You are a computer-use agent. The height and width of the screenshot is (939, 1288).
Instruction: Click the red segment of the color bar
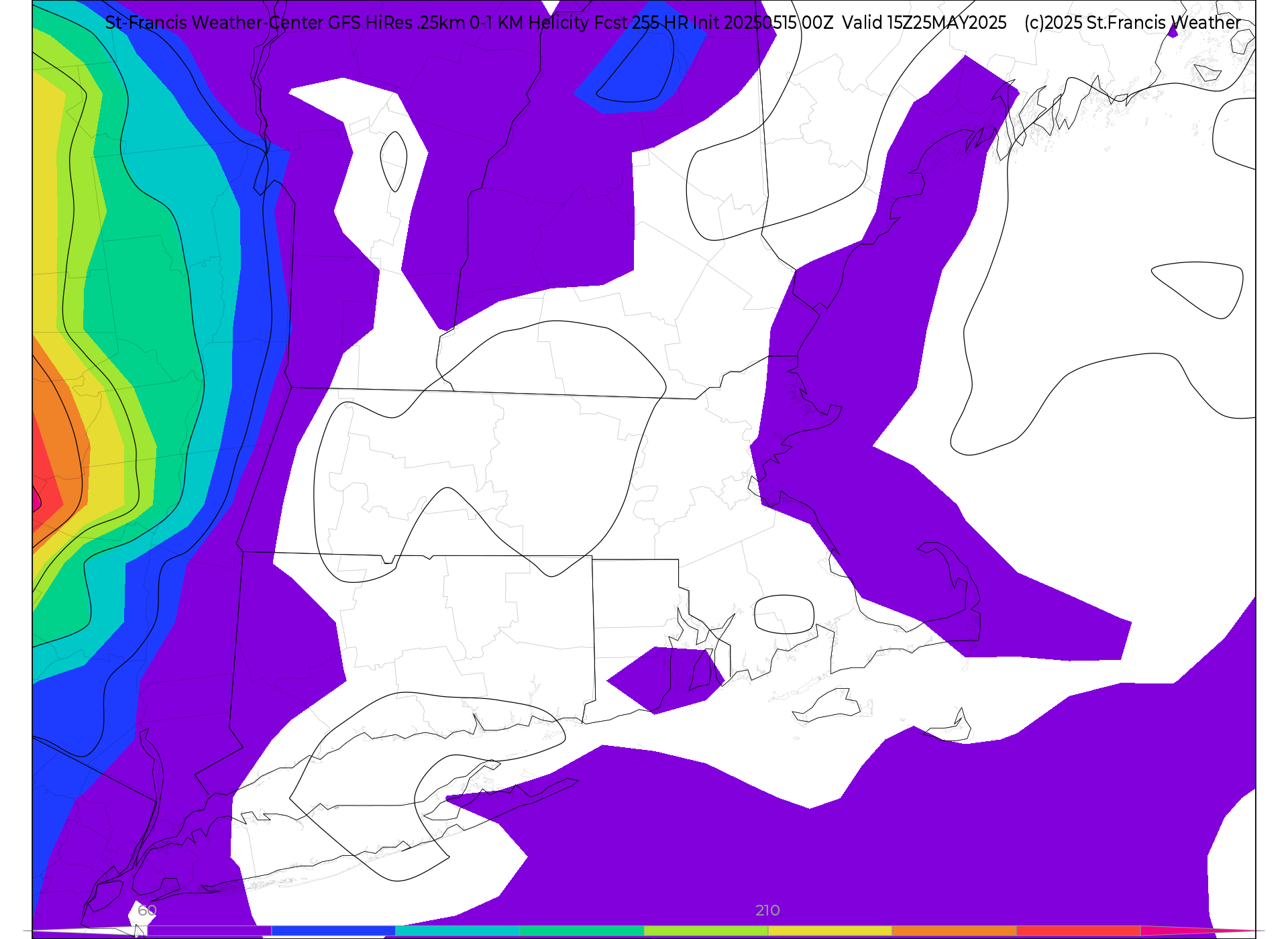(x=1078, y=930)
